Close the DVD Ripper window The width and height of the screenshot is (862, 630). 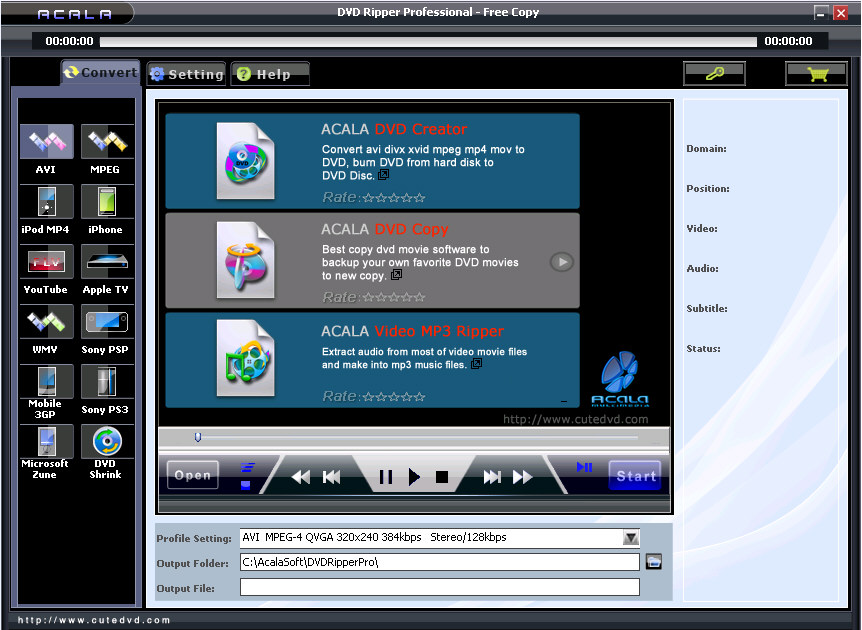pos(841,13)
